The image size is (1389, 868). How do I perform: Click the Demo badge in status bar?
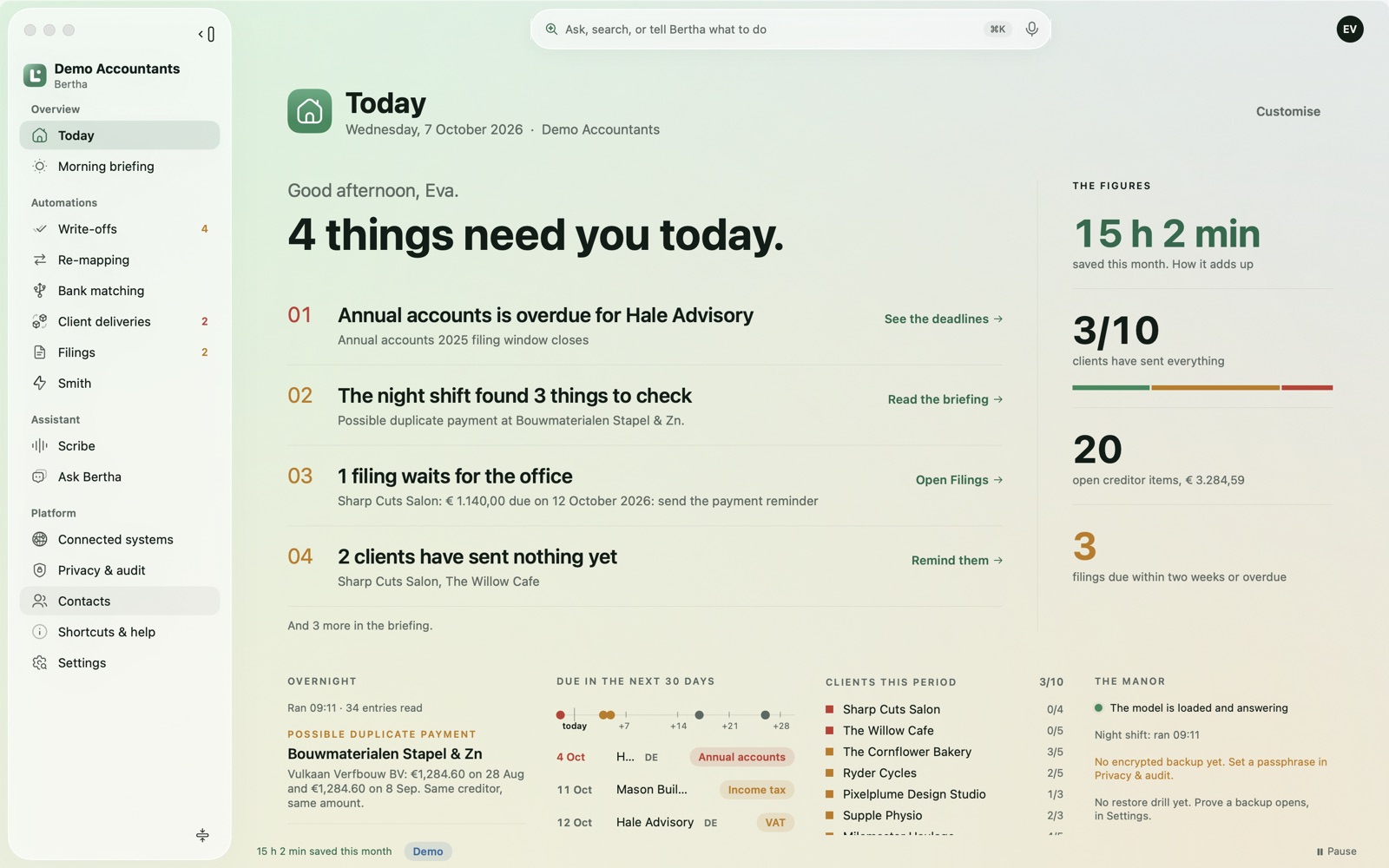(x=428, y=852)
